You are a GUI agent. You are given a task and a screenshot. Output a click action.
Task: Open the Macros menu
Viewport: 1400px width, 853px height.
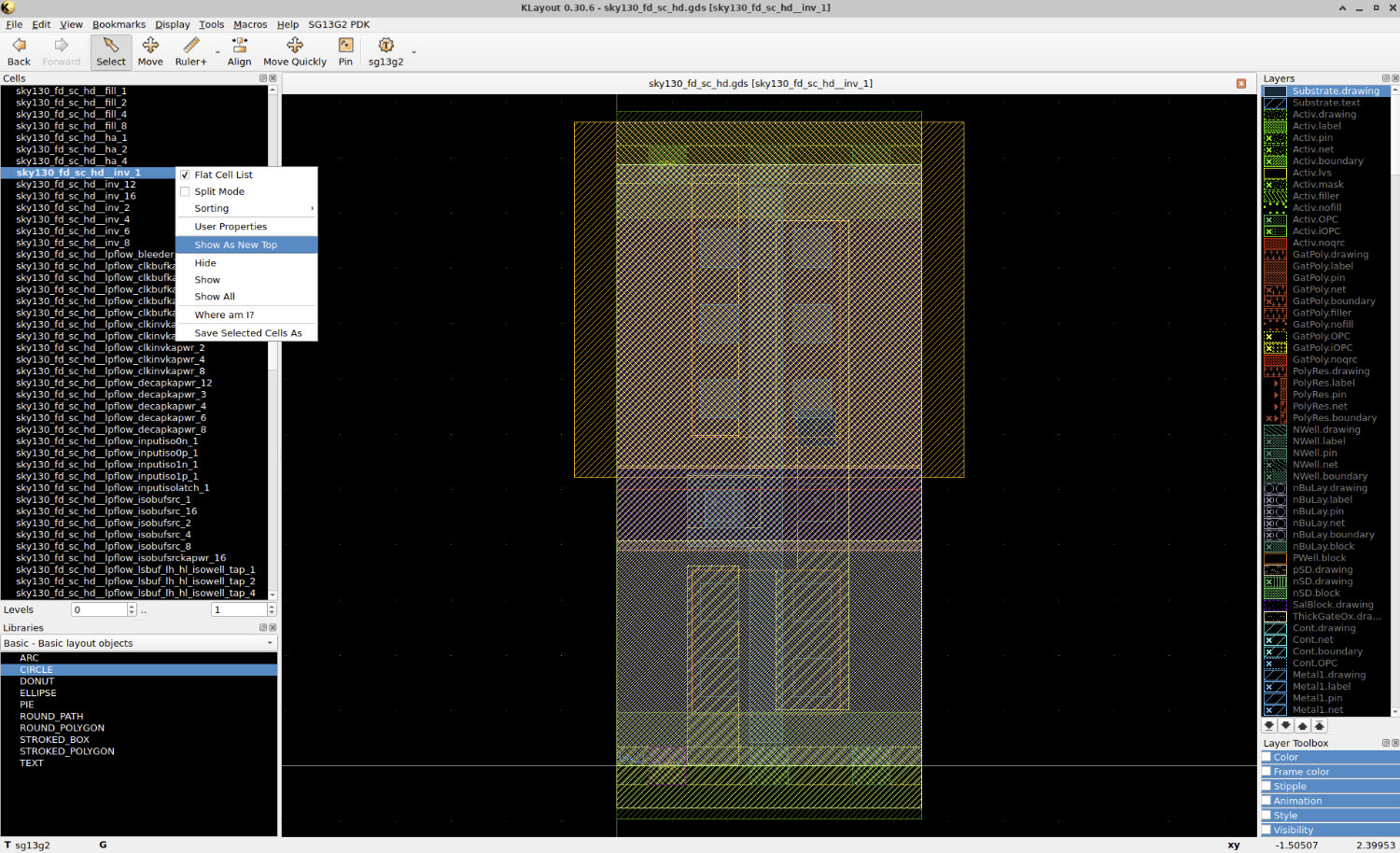[x=250, y=24]
